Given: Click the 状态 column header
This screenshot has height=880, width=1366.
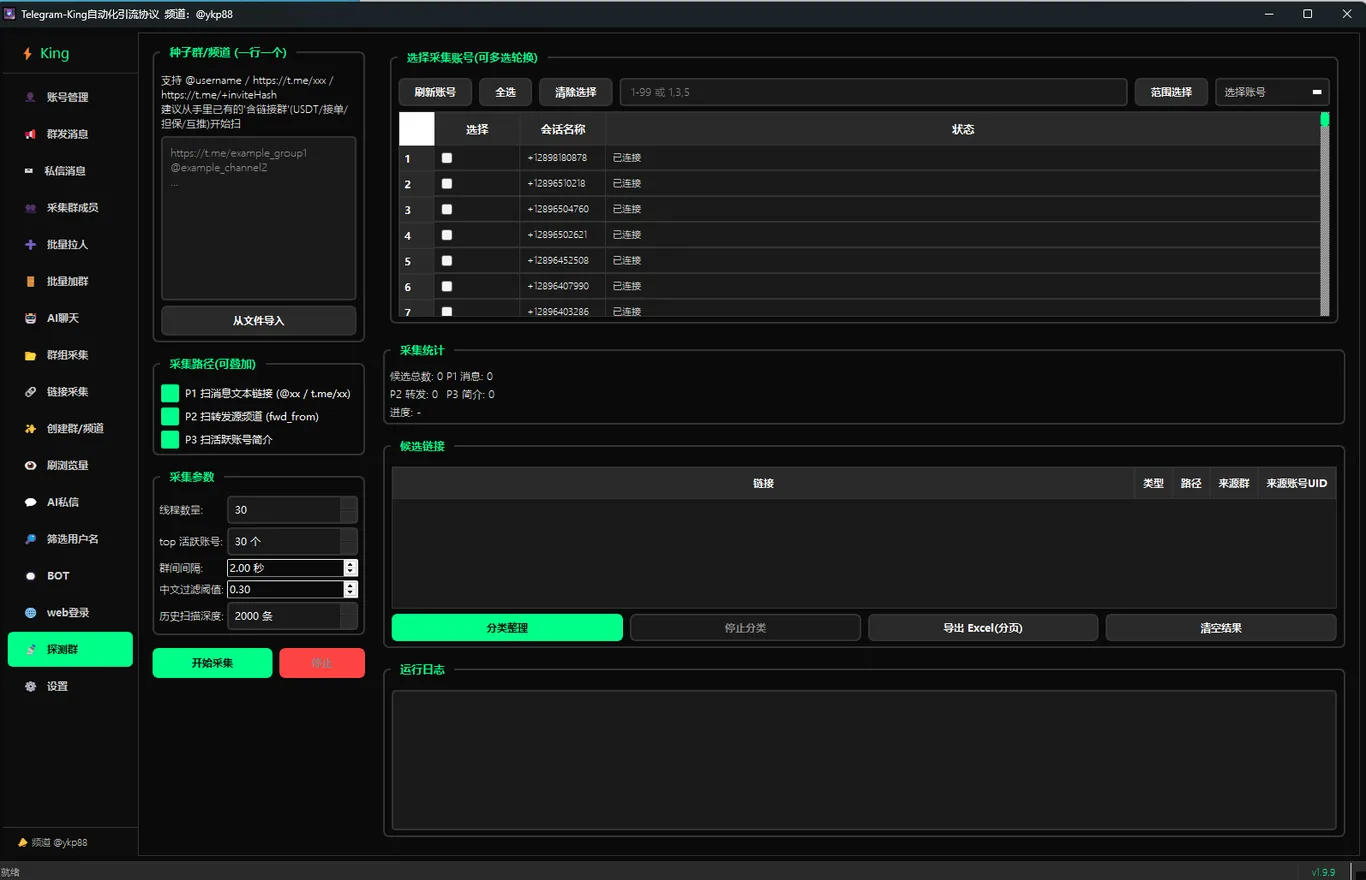Looking at the screenshot, I should (x=963, y=129).
